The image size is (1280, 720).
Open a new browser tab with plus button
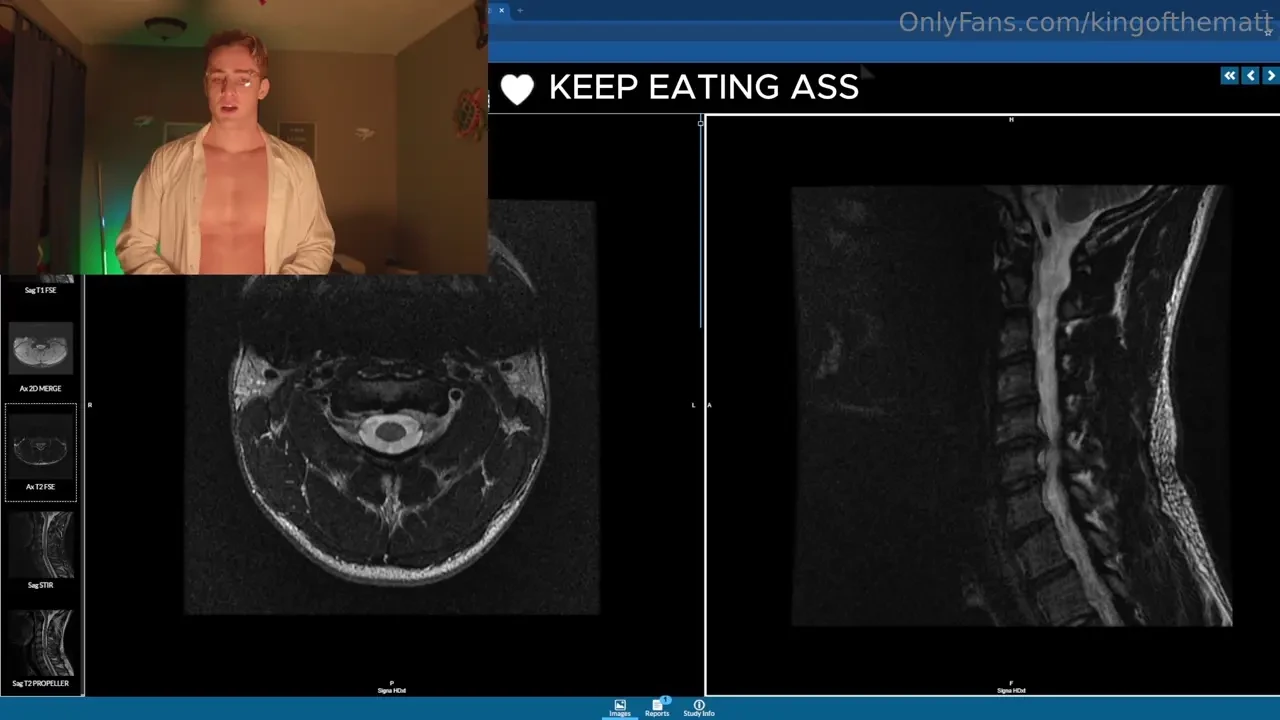click(x=519, y=10)
